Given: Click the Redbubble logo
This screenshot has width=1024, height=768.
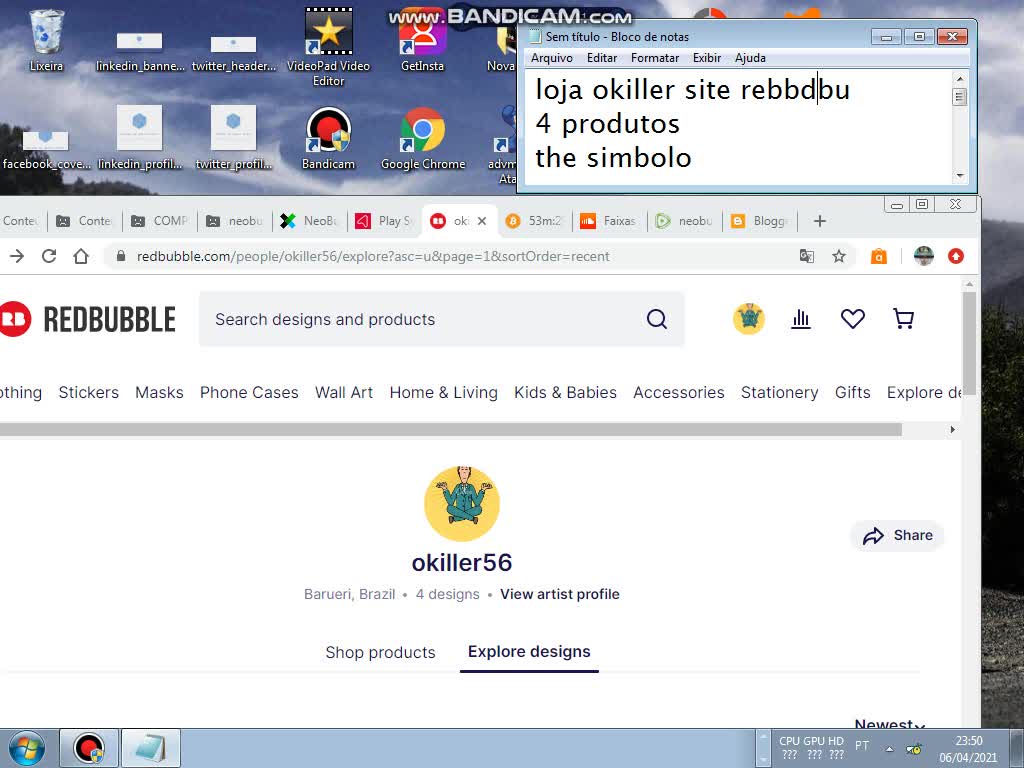Looking at the screenshot, I should tap(88, 319).
